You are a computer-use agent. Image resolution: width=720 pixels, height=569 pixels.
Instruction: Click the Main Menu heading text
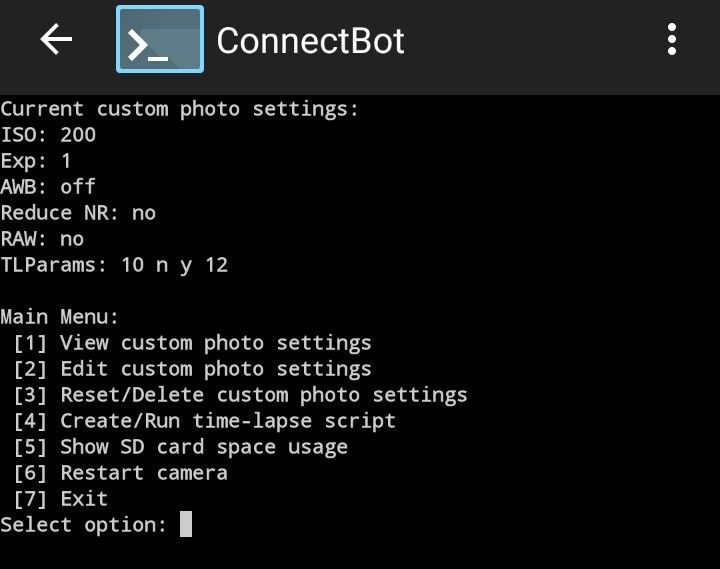[x=60, y=317]
